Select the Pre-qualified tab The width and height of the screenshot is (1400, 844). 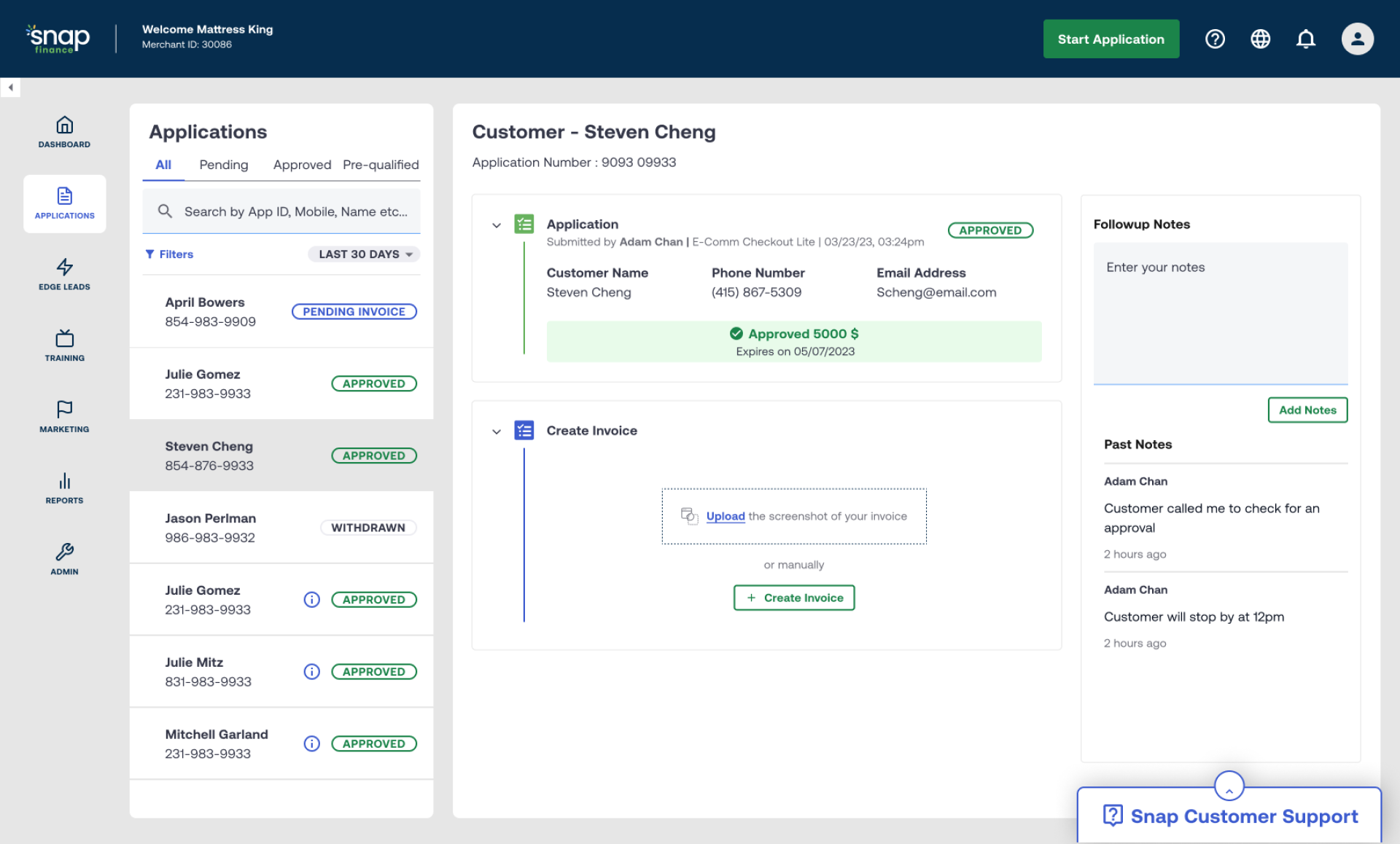(x=380, y=165)
